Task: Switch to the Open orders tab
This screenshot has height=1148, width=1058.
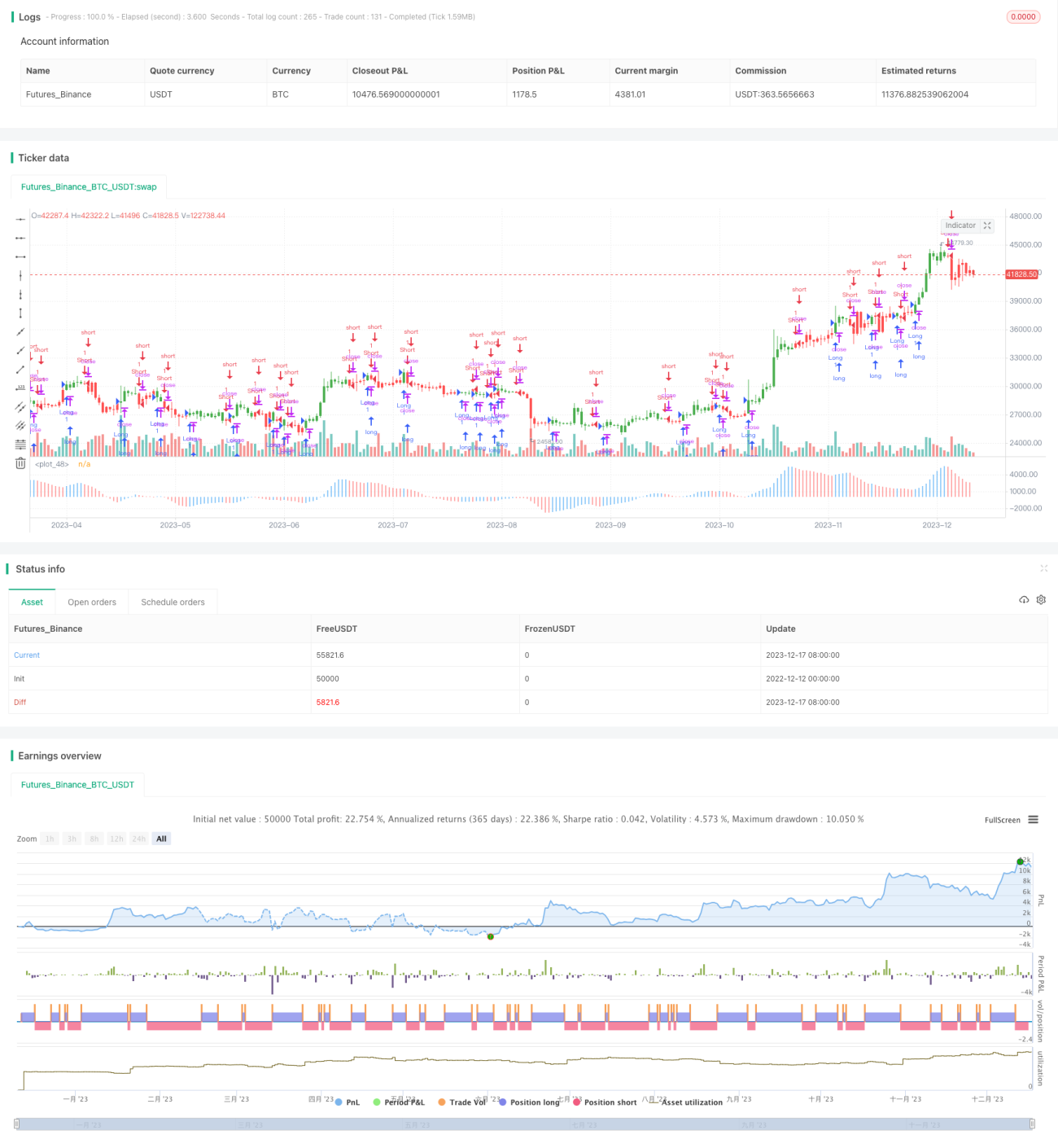Action: 92,602
